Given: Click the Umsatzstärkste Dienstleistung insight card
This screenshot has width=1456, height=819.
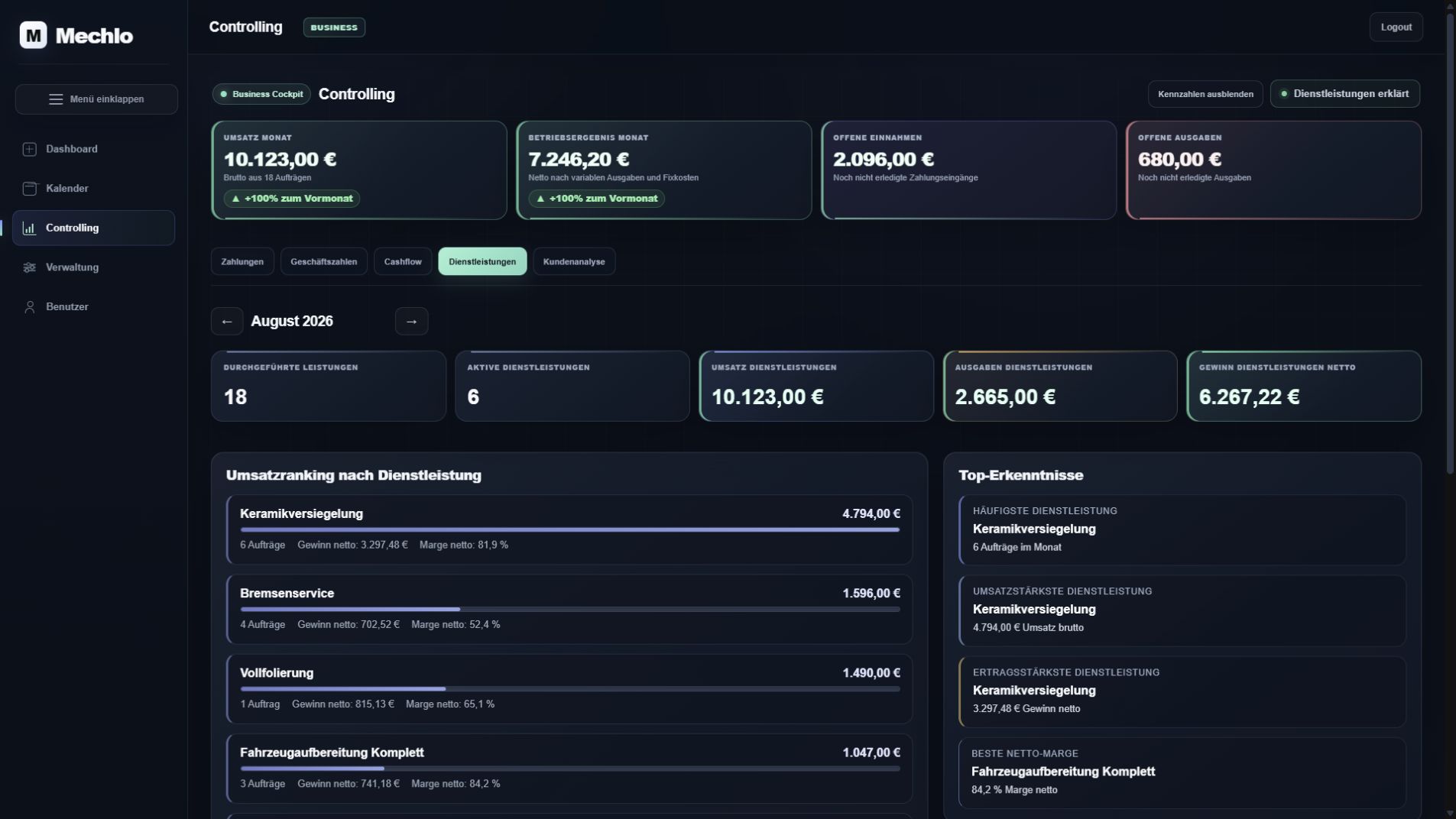Looking at the screenshot, I should [x=1182, y=610].
